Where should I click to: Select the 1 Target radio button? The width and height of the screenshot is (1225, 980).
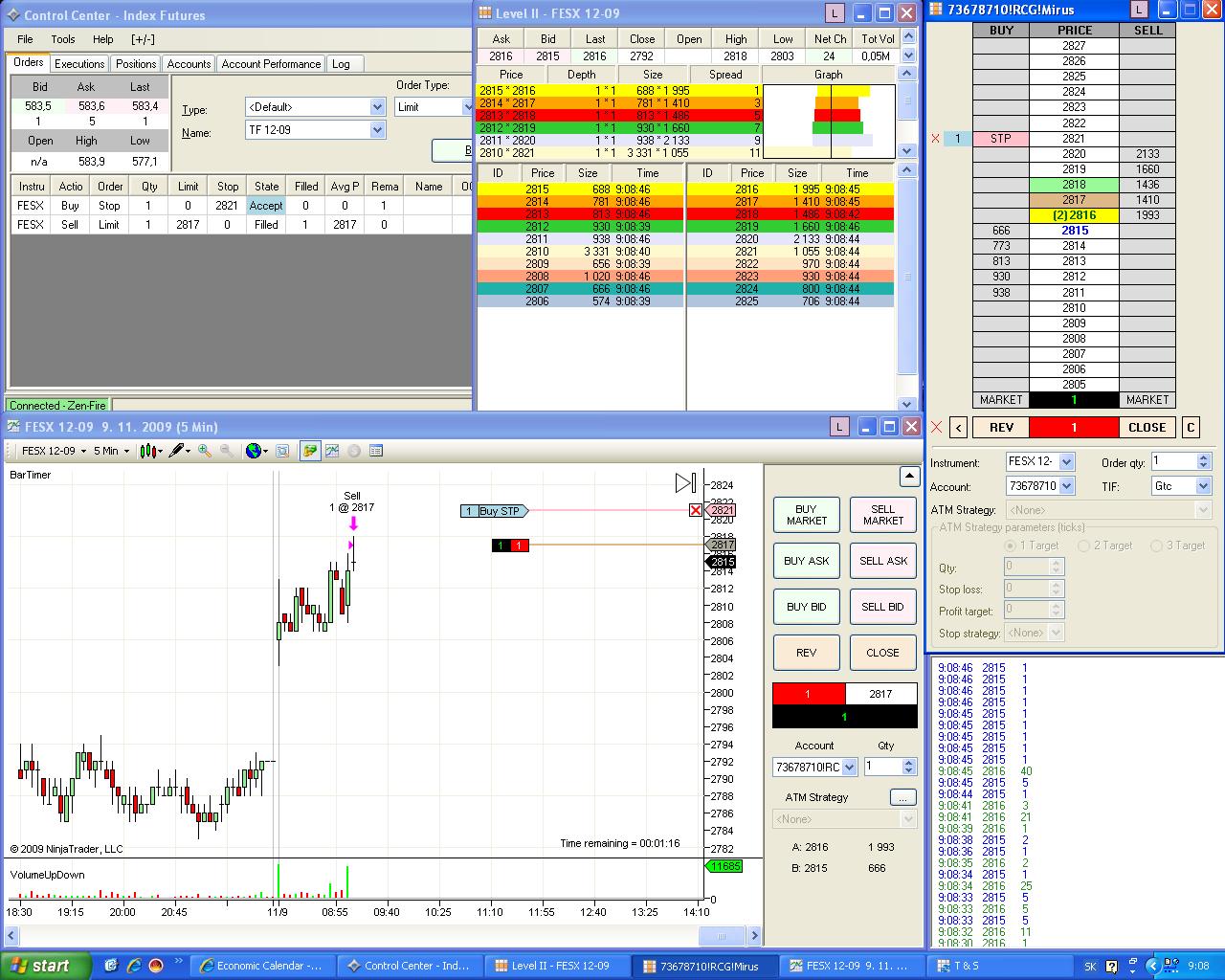[1011, 546]
